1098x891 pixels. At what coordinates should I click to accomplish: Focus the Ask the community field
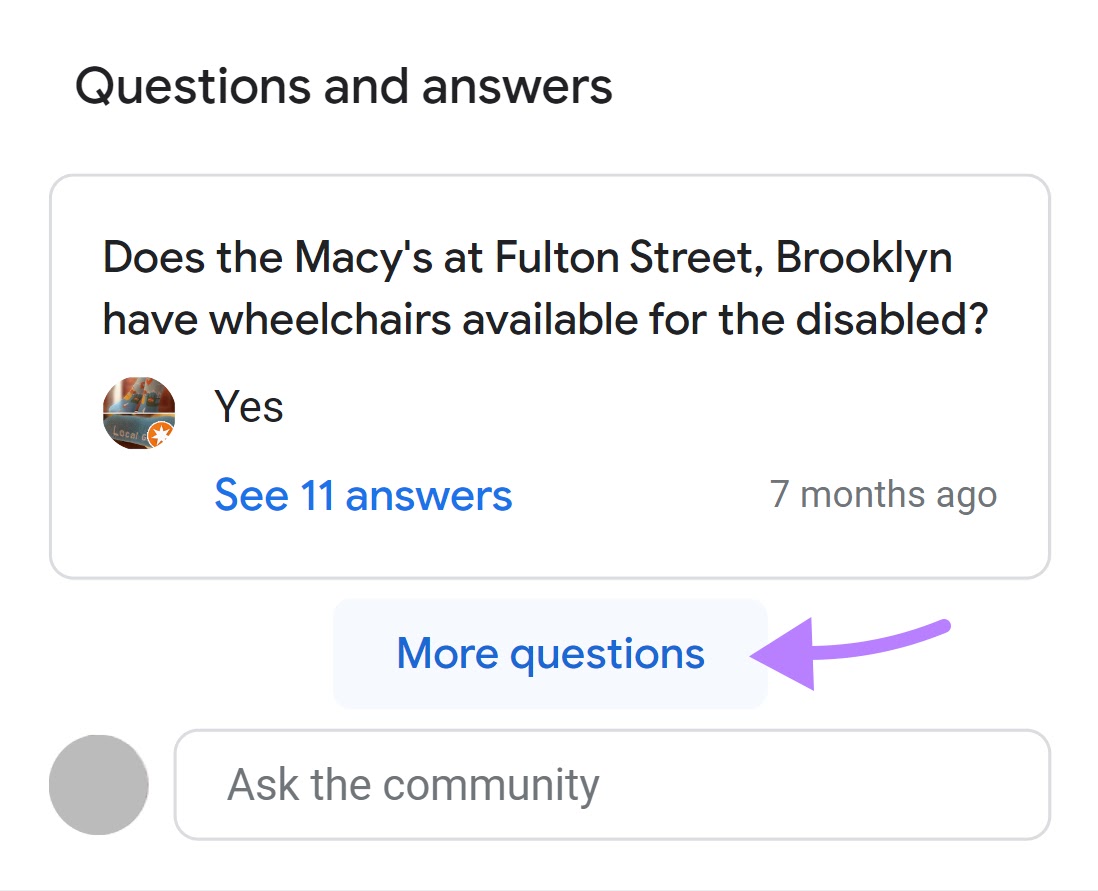tap(612, 785)
